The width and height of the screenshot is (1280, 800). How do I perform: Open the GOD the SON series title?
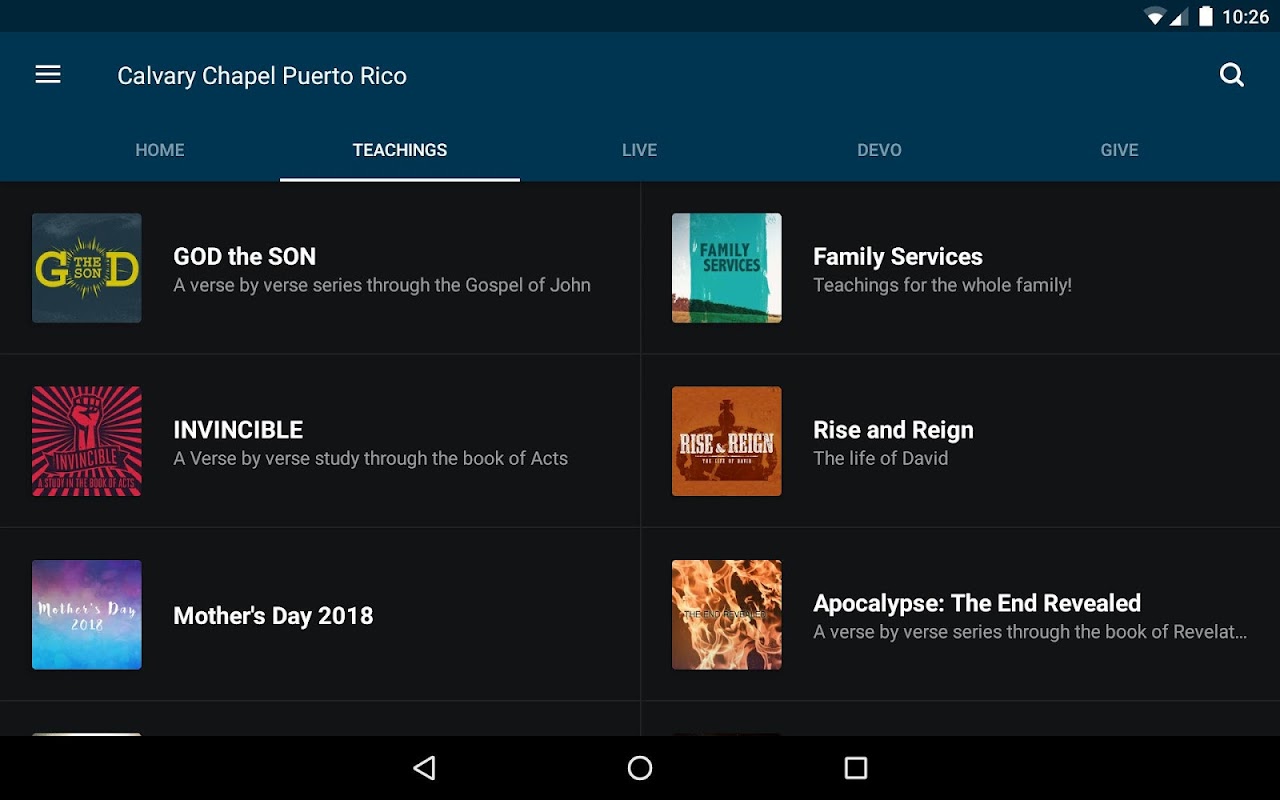(x=245, y=257)
